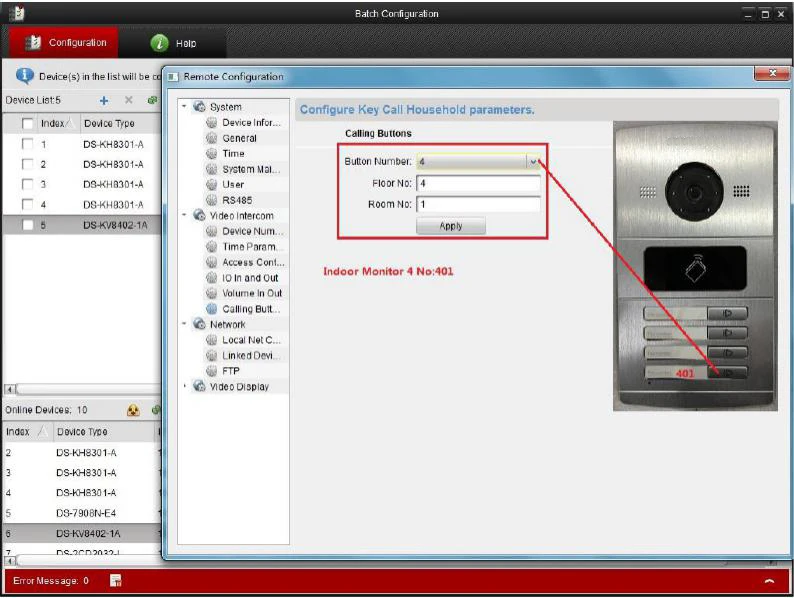Expand the error bar with chevron

point(769,581)
